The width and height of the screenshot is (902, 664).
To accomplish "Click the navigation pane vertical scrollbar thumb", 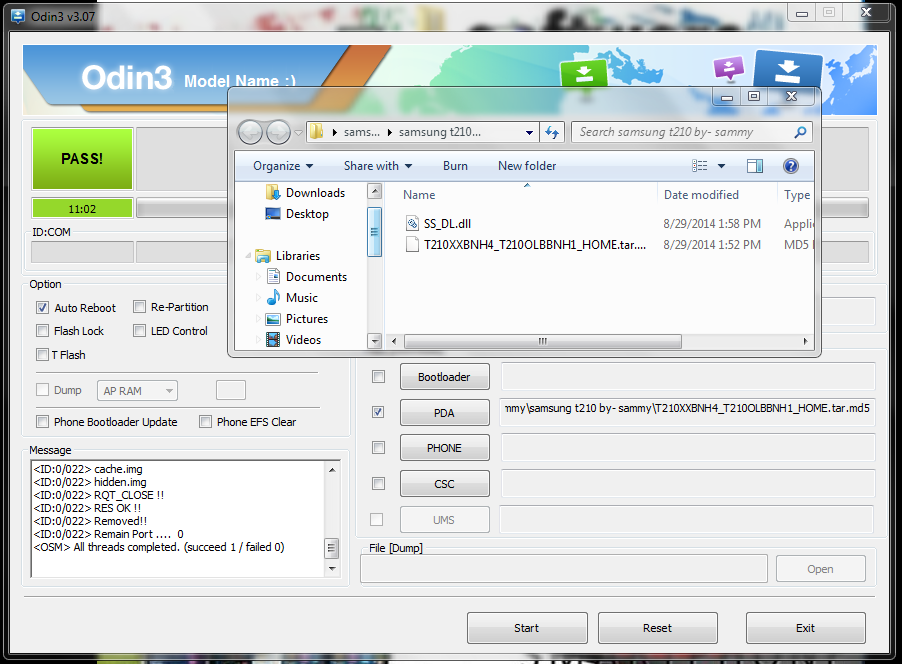I will coord(374,232).
